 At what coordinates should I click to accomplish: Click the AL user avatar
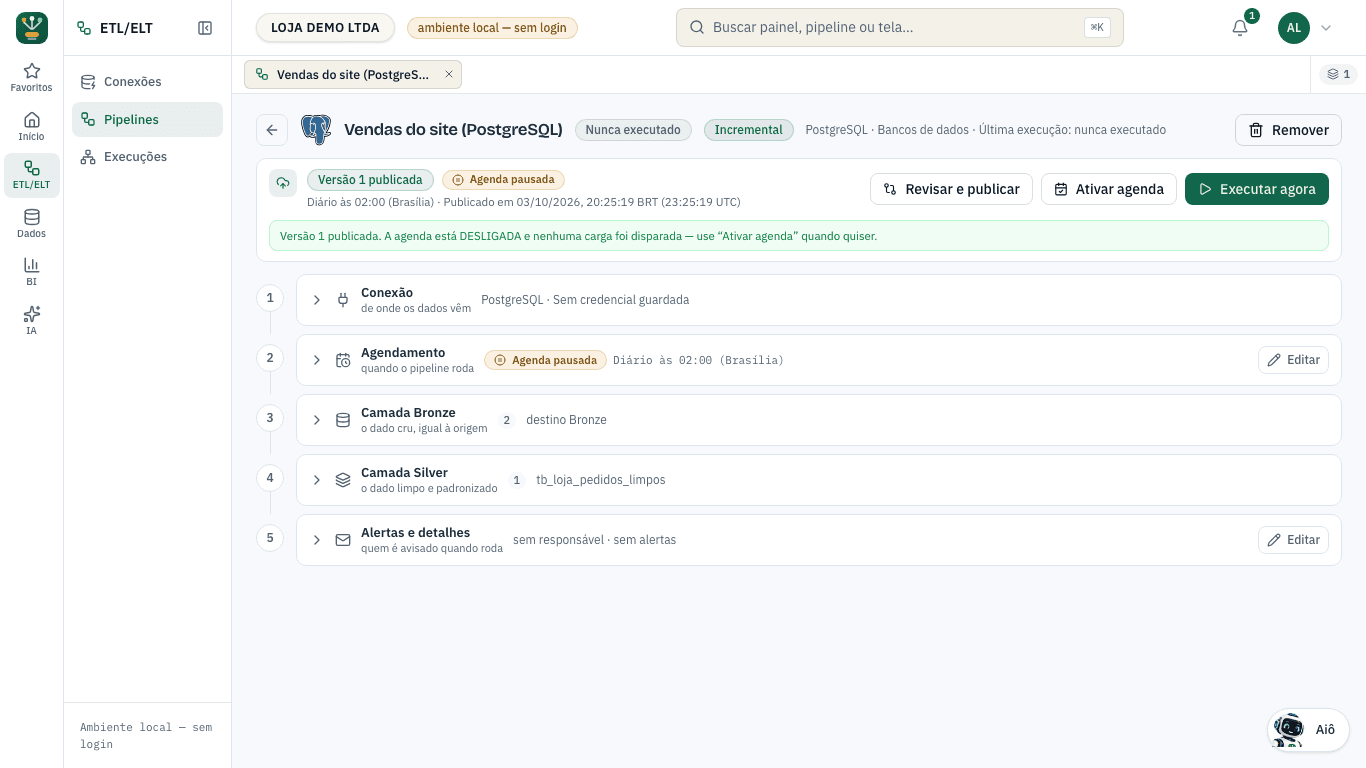click(1294, 28)
